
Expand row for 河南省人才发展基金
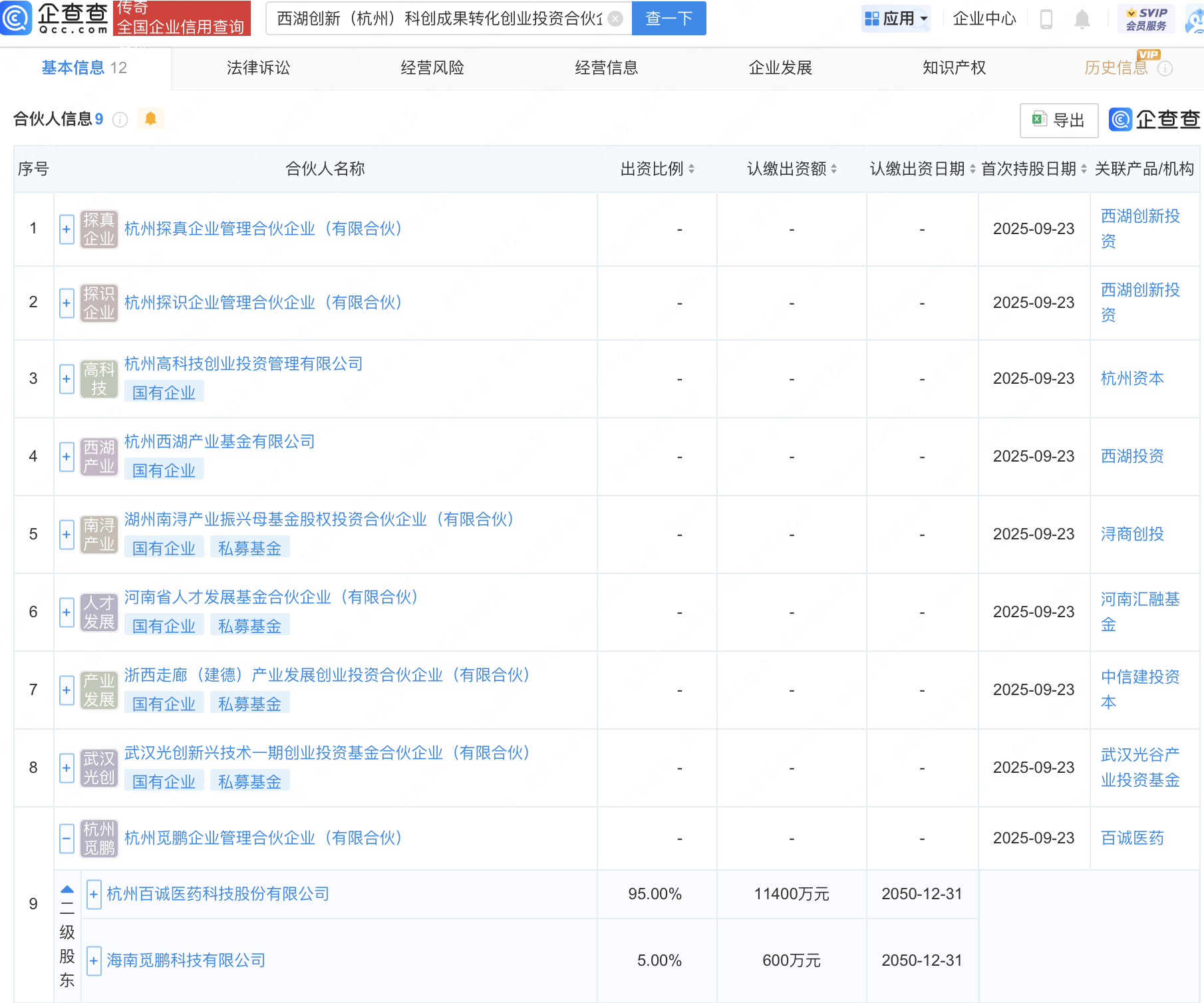(x=67, y=613)
